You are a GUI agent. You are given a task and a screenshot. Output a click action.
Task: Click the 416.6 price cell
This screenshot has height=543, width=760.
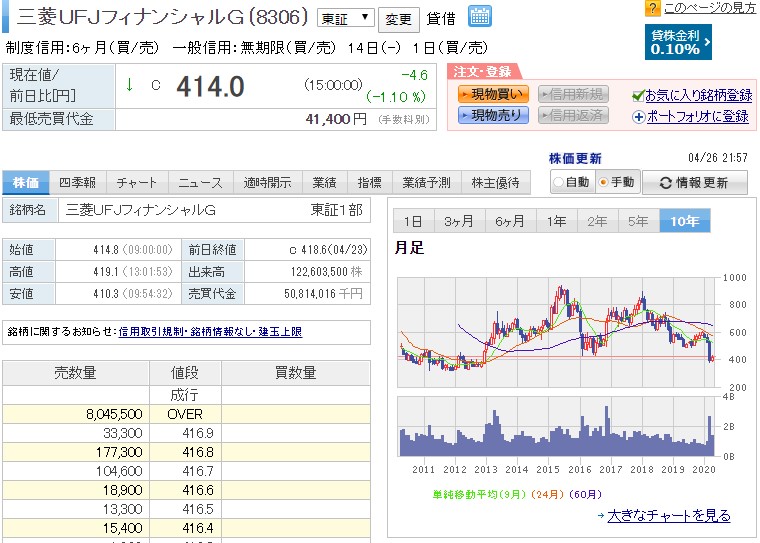coord(185,490)
